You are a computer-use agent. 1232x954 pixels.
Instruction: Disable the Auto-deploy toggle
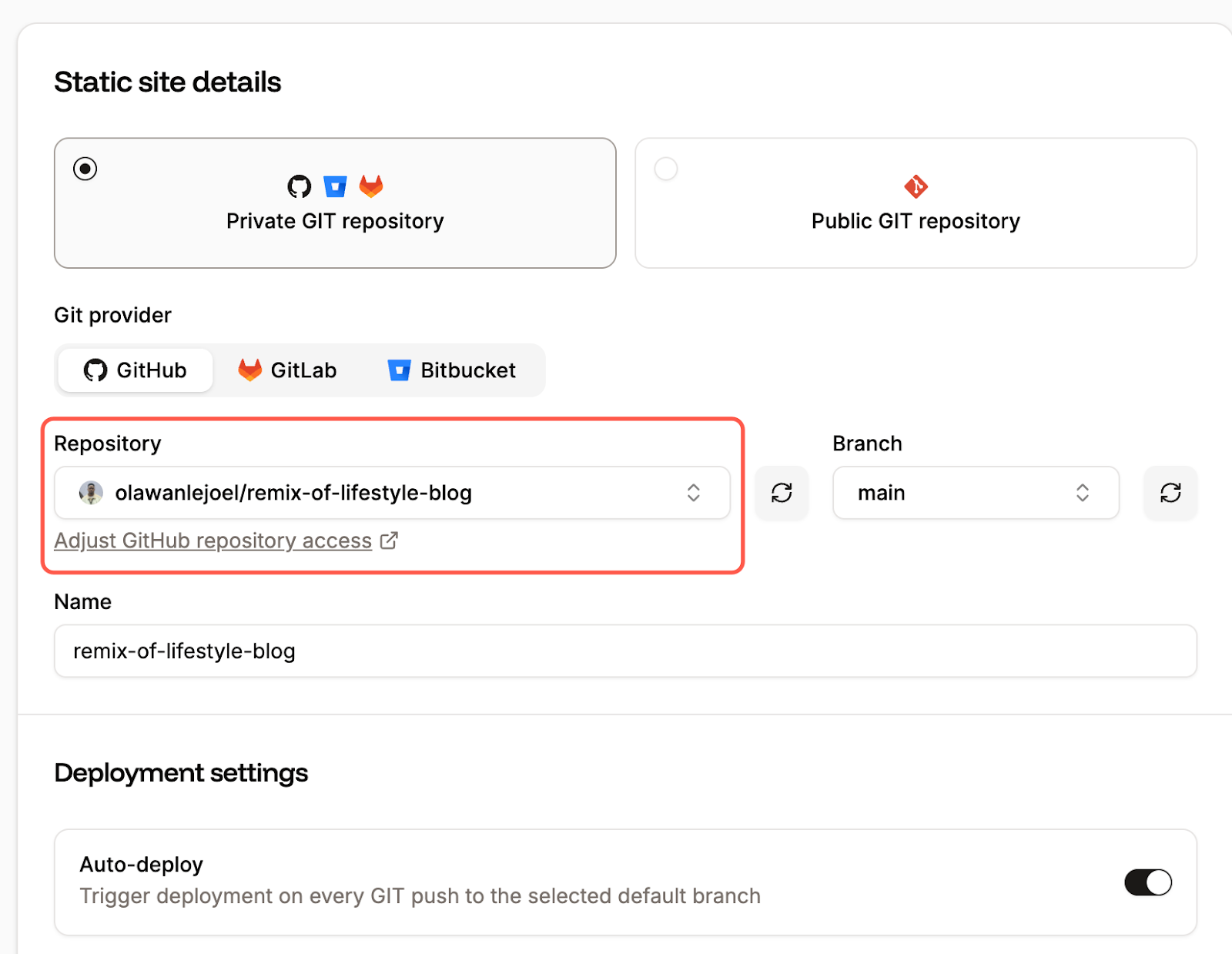point(1147,882)
